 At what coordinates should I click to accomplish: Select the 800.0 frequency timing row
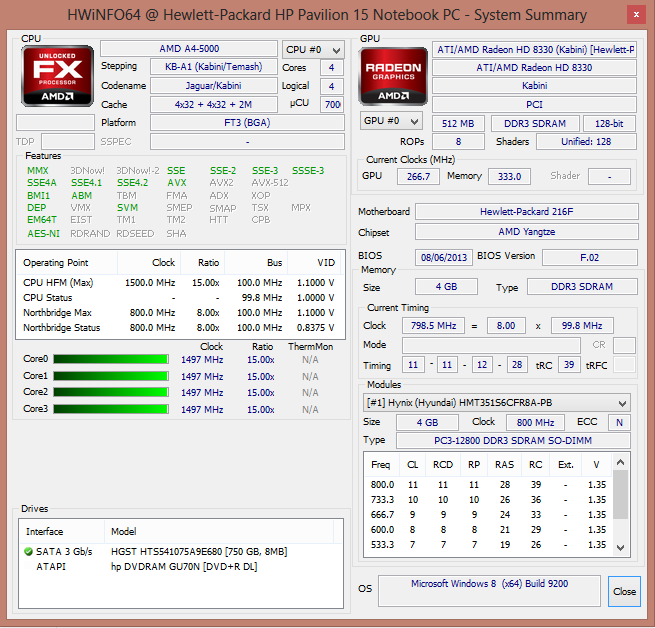pyautogui.click(x=488, y=485)
